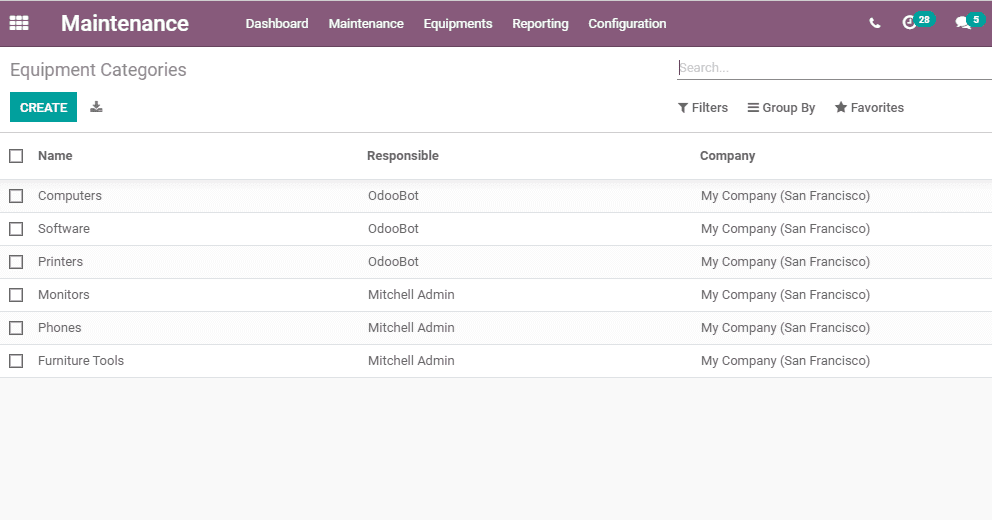Click the Equipment Categories breadcrumb title
992x520 pixels.
pos(98,70)
